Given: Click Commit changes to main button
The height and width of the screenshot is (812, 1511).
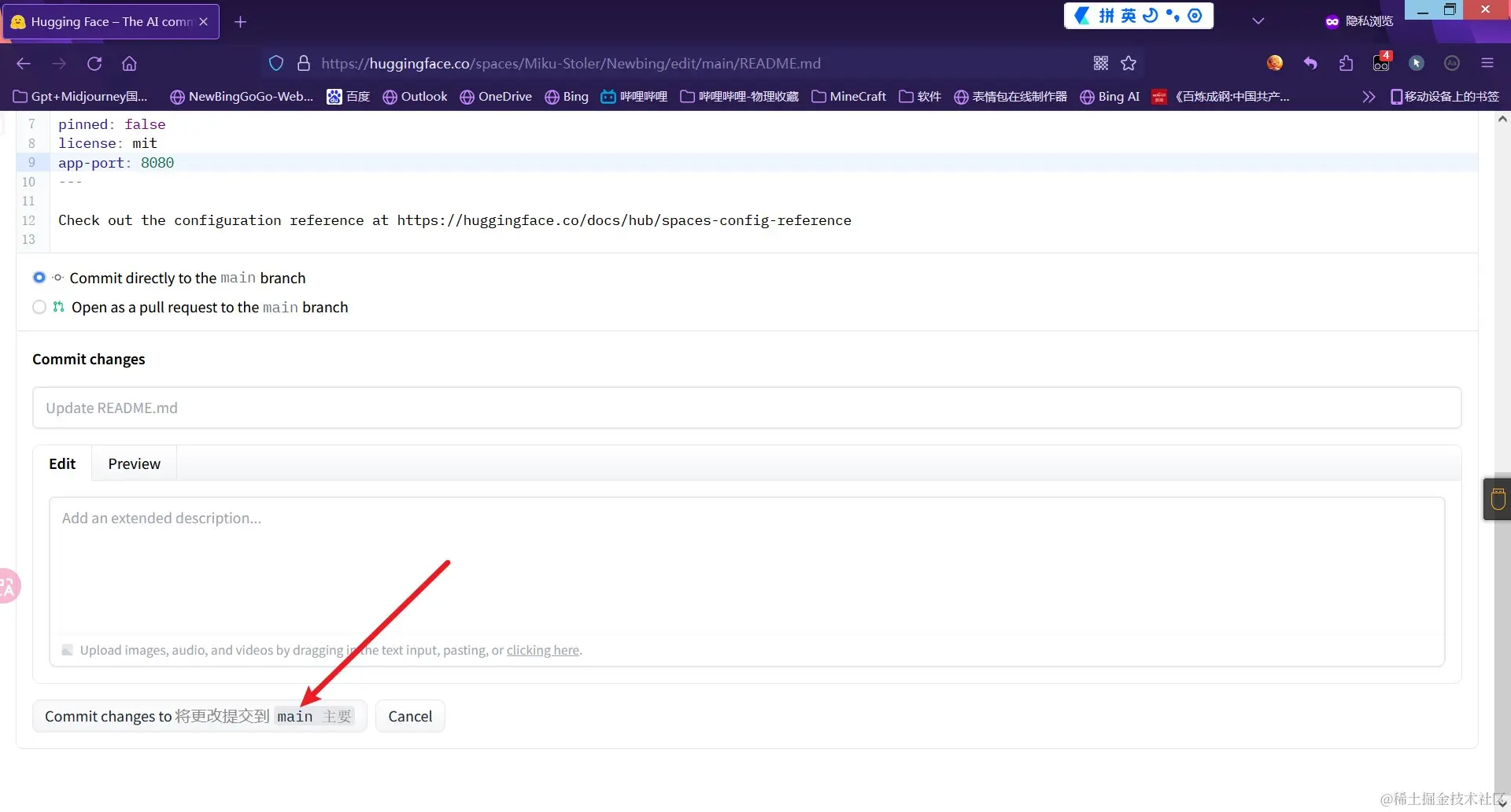Looking at the screenshot, I should 200,716.
